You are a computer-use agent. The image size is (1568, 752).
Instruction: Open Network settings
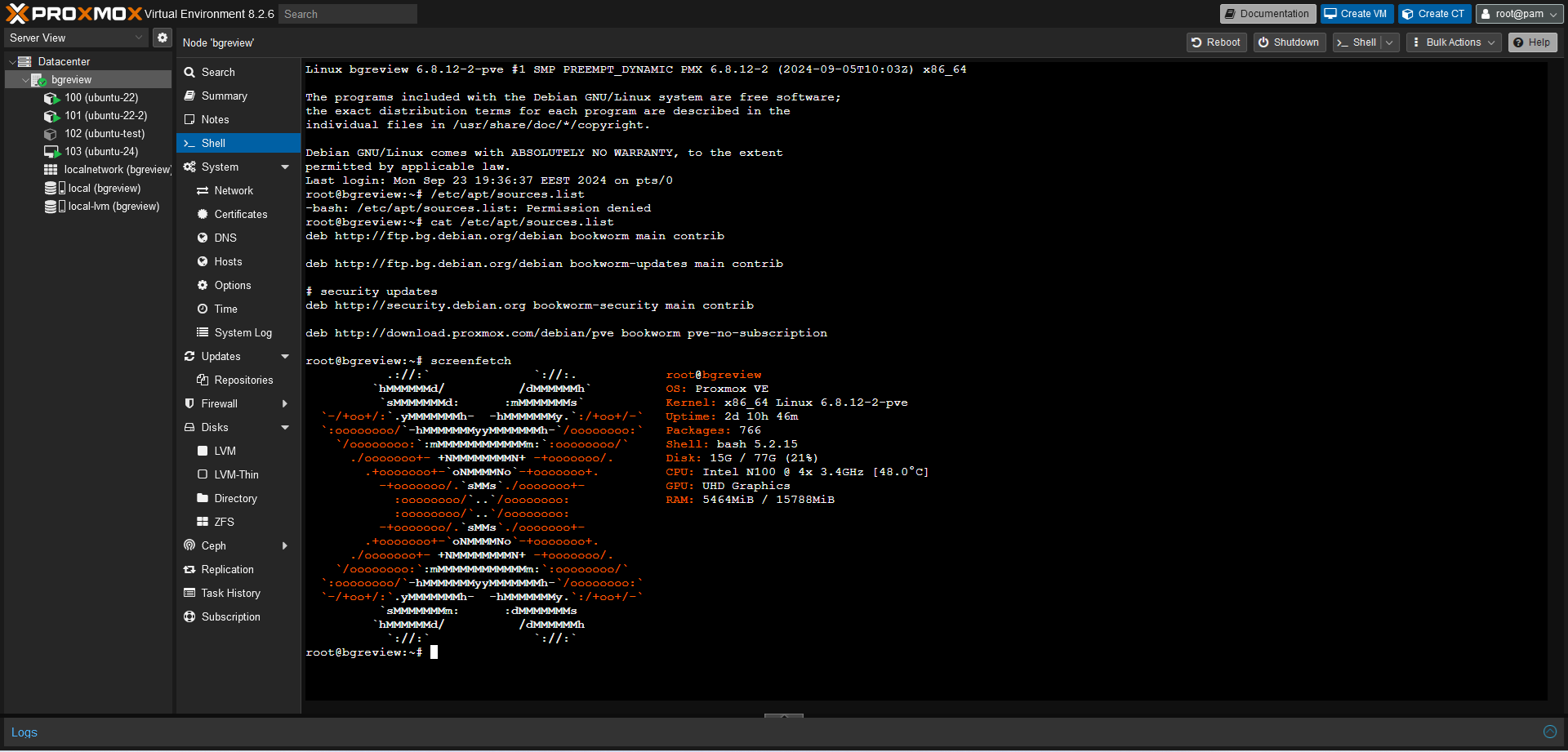[x=238, y=190]
